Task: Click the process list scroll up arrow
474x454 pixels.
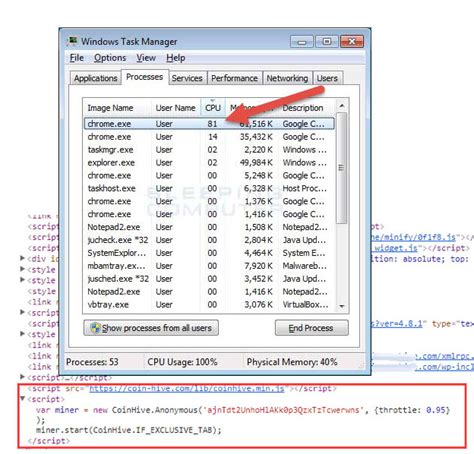Action: coord(342,106)
